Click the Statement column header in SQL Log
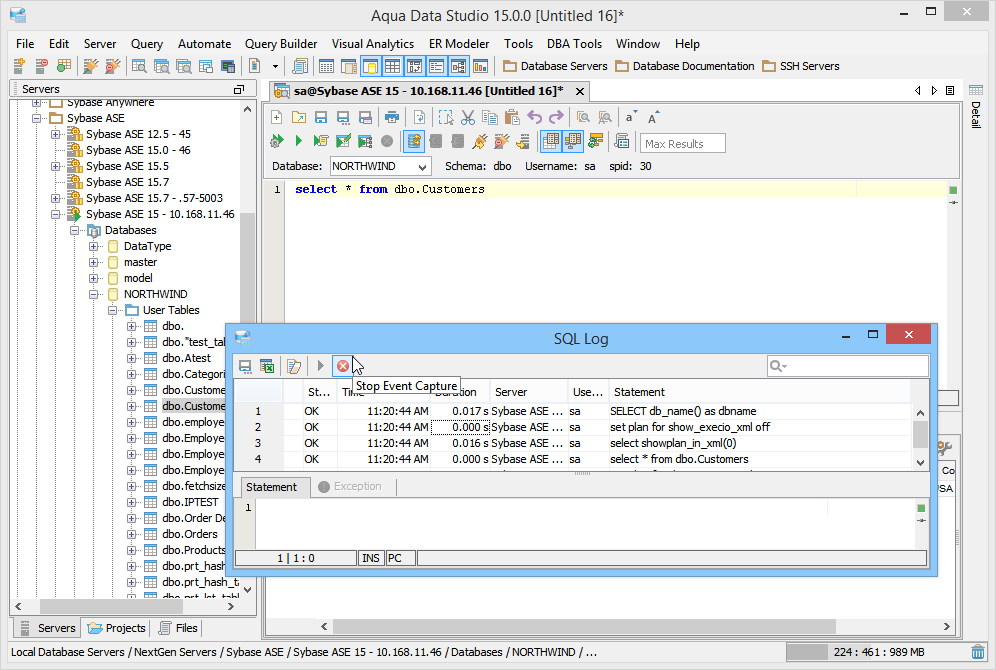Viewport: 996px width, 670px height. tap(759, 392)
